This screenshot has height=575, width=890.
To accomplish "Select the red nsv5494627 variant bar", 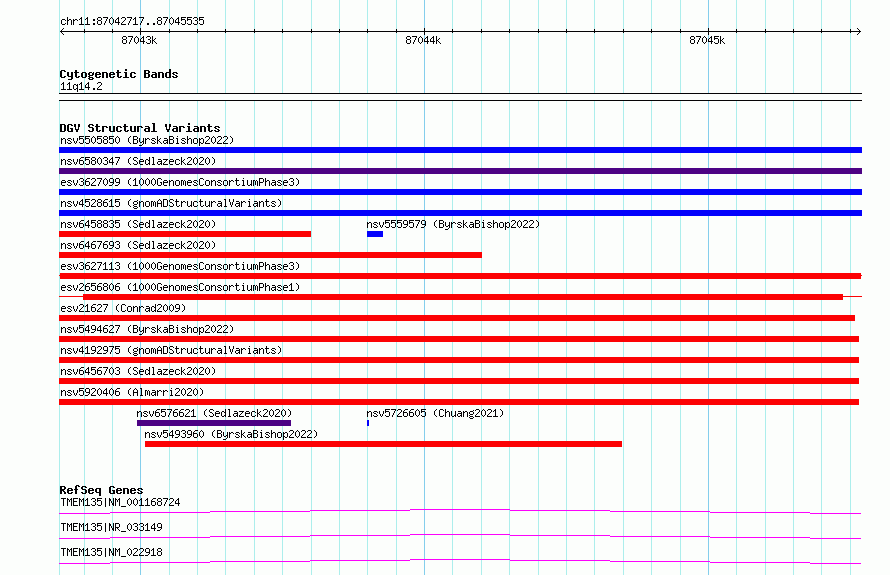I will (x=459, y=339).
